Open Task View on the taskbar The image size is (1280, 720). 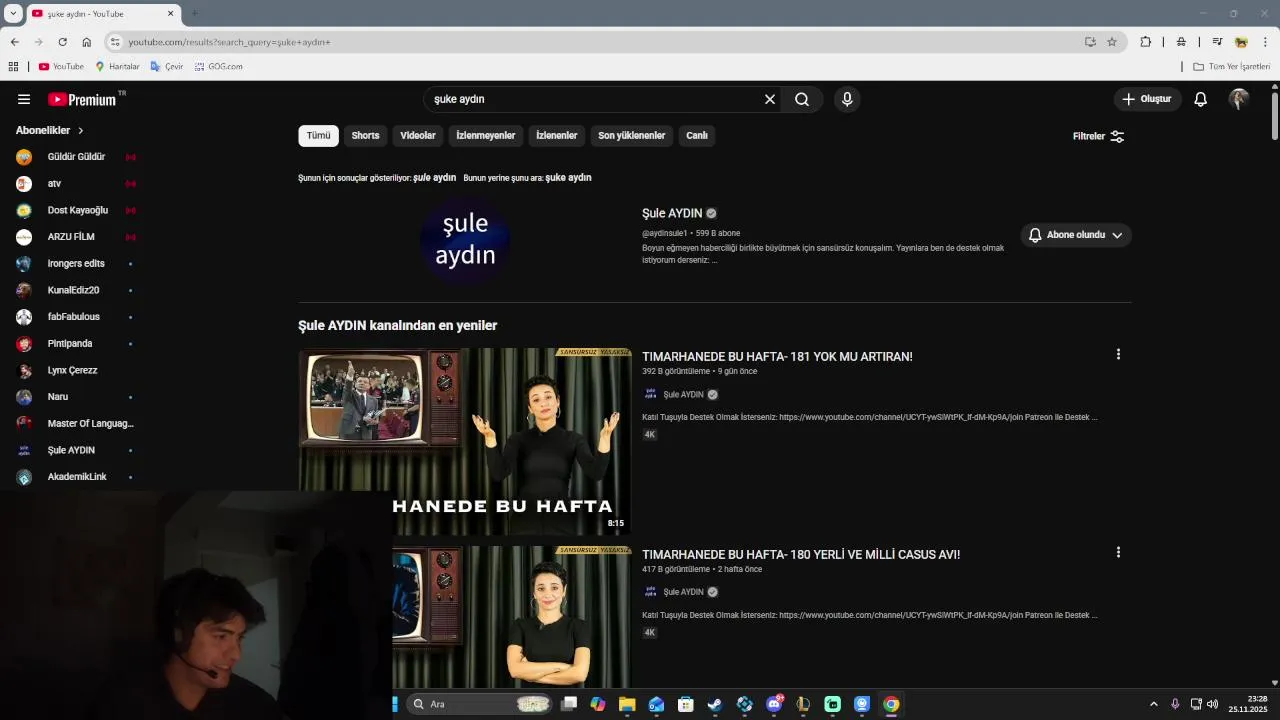pos(569,704)
